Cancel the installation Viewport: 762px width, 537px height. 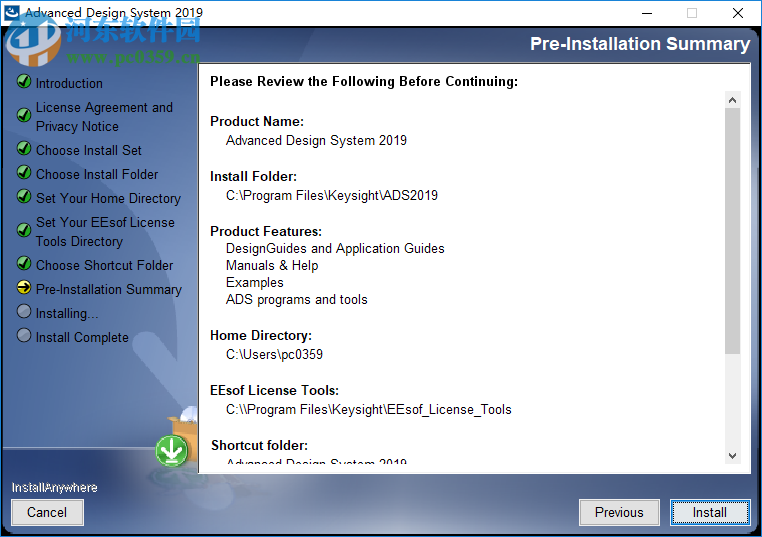(x=47, y=512)
